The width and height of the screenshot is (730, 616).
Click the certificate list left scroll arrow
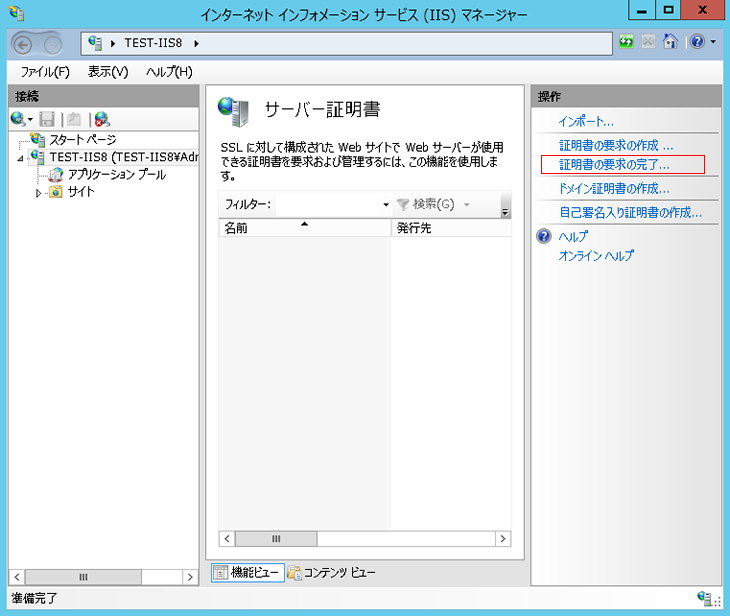(x=227, y=539)
